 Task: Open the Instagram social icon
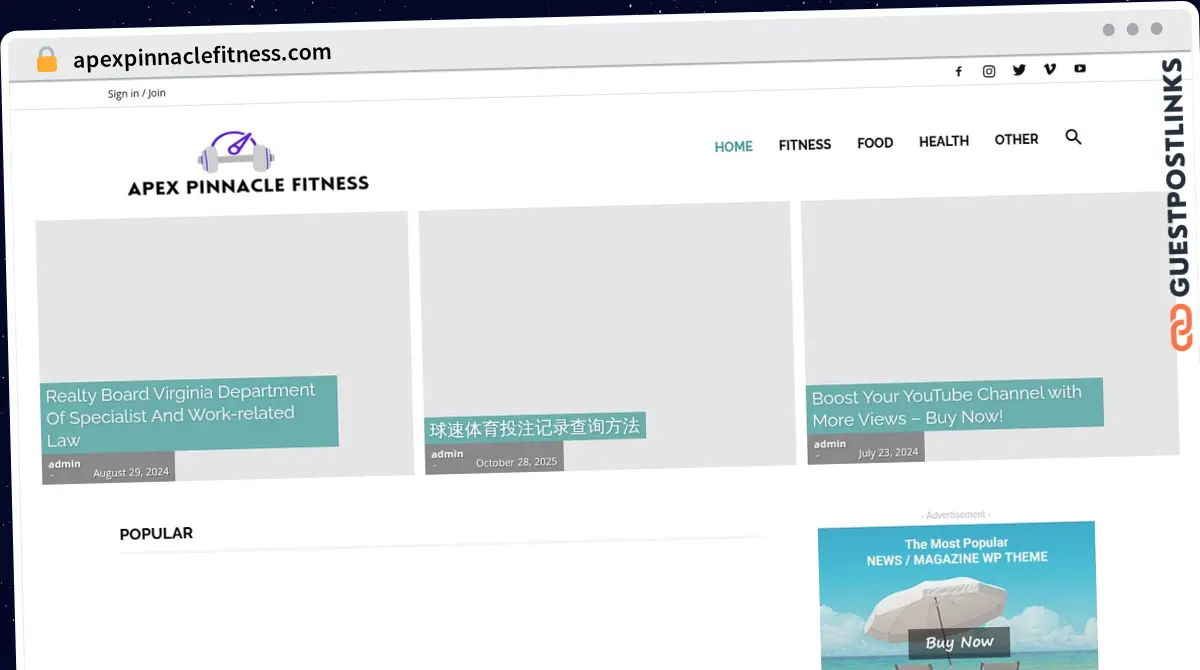[989, 71]
